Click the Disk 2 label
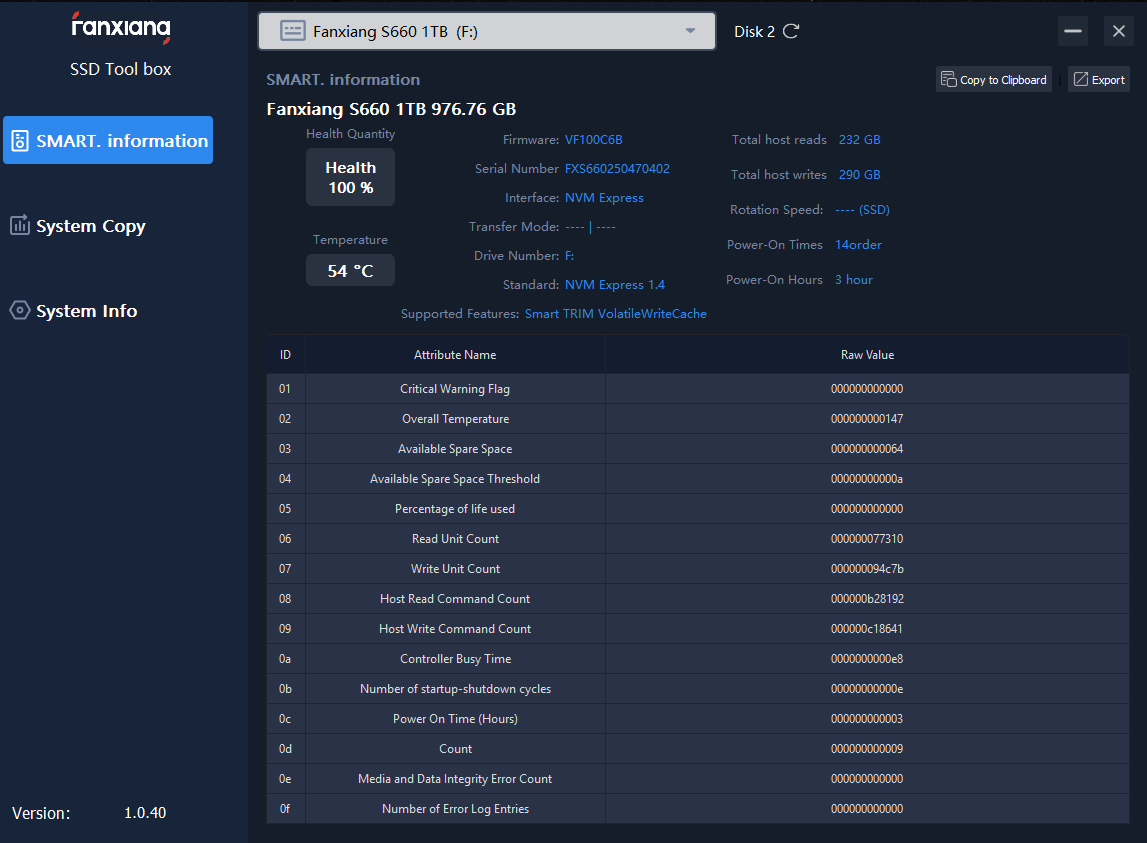Image resolution: width=1147 pixels, height=843 pixels. (x=754, y=31)
